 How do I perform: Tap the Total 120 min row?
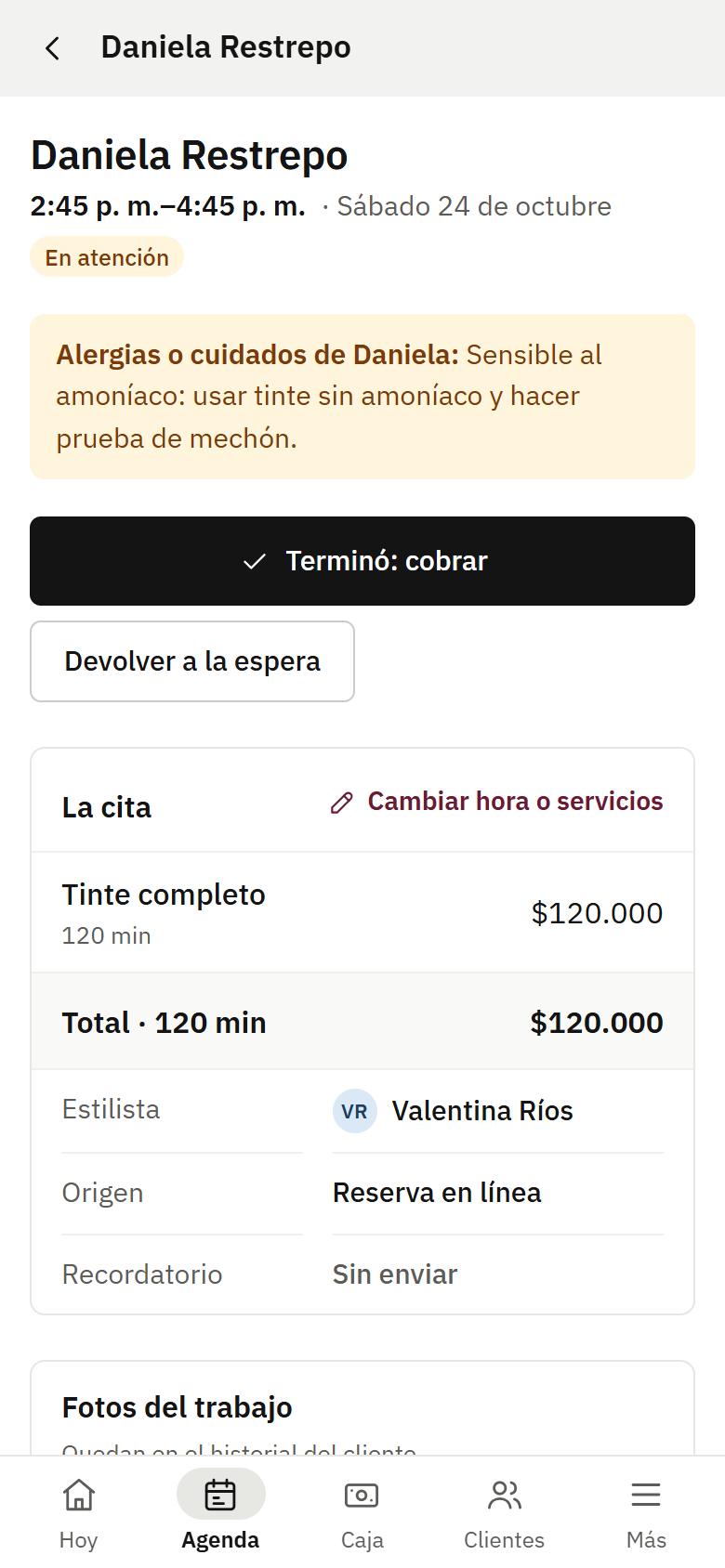[362, 1022]
